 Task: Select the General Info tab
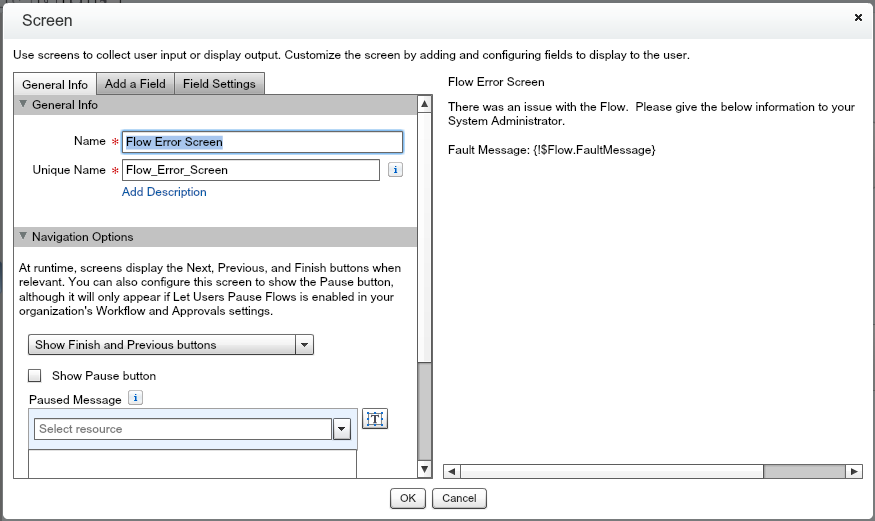click(x=55, y=85)
